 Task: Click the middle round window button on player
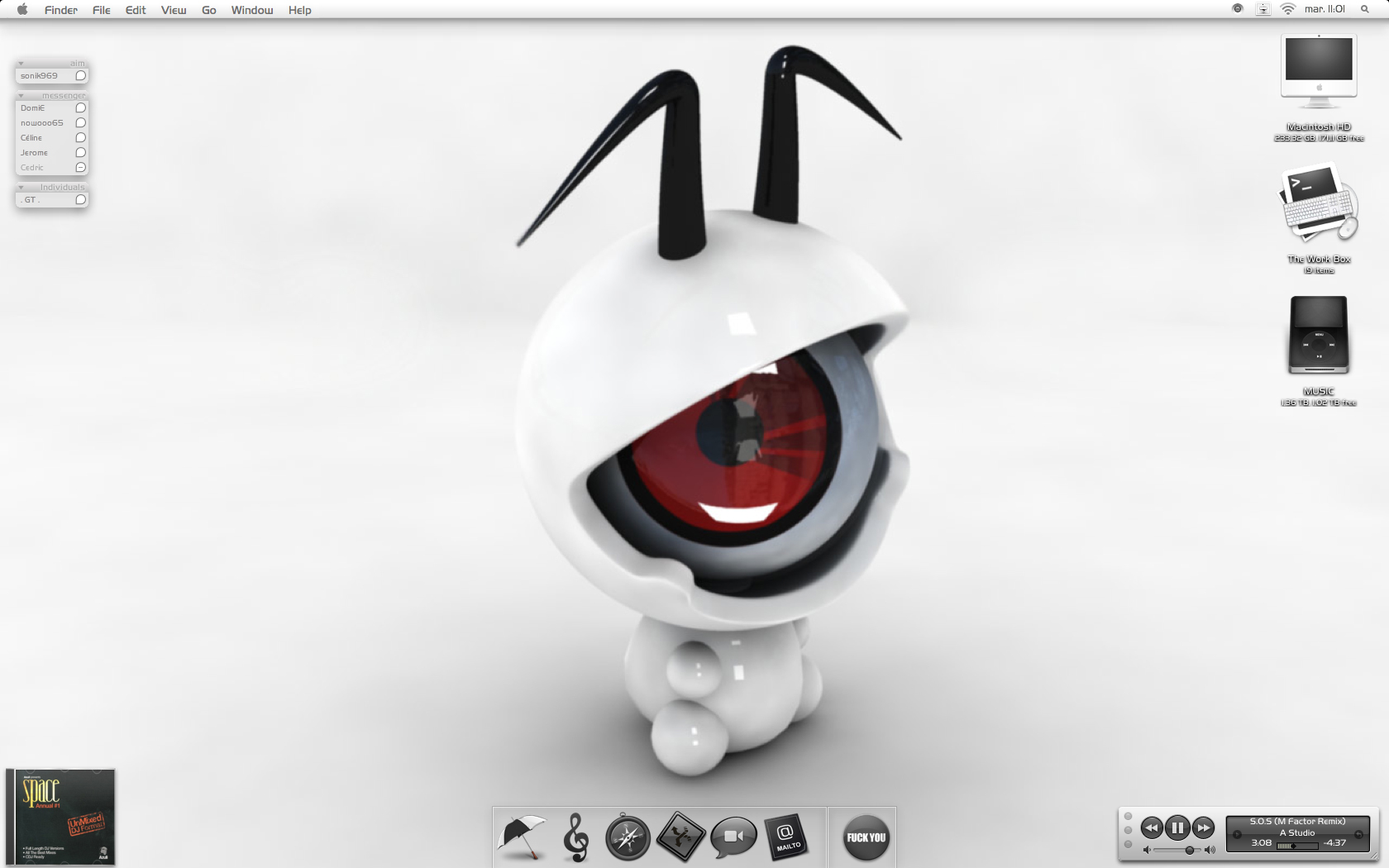(x=1128, y=830)
